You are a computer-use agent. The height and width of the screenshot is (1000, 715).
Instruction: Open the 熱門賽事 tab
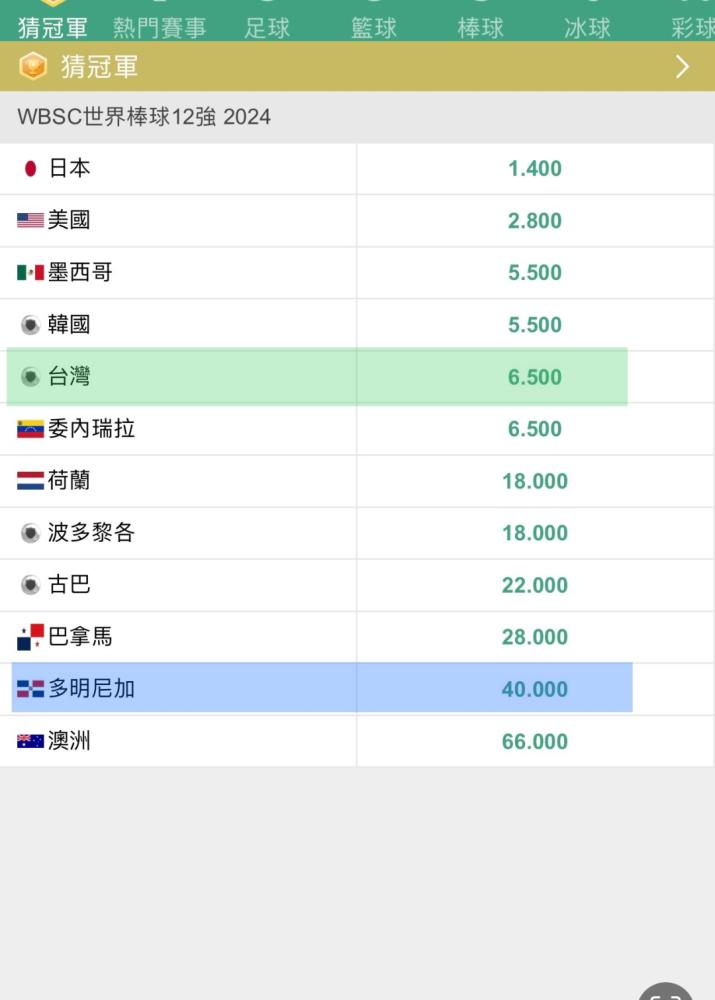pyautogui.click(x=159, y=28)
